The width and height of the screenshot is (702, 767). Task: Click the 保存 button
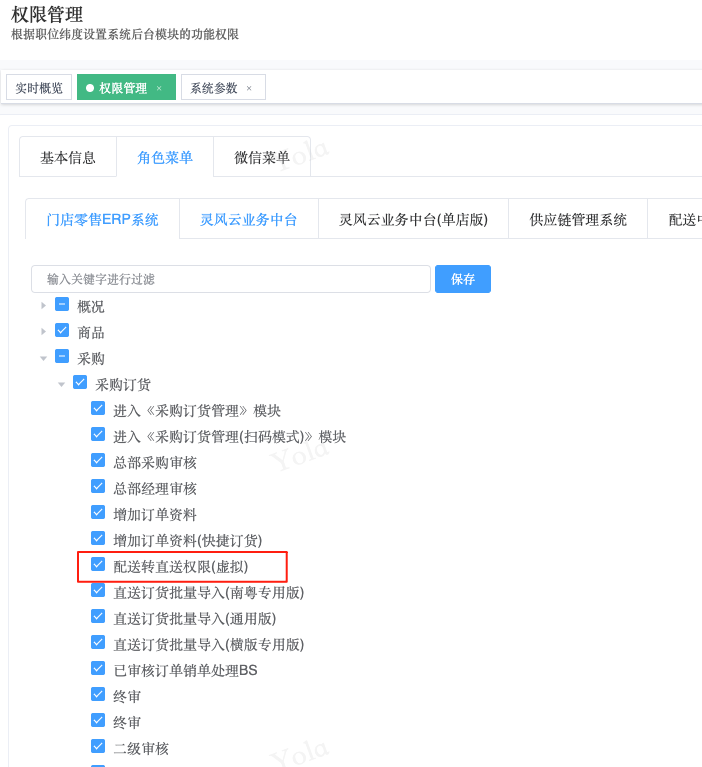[x=462, y=279]
